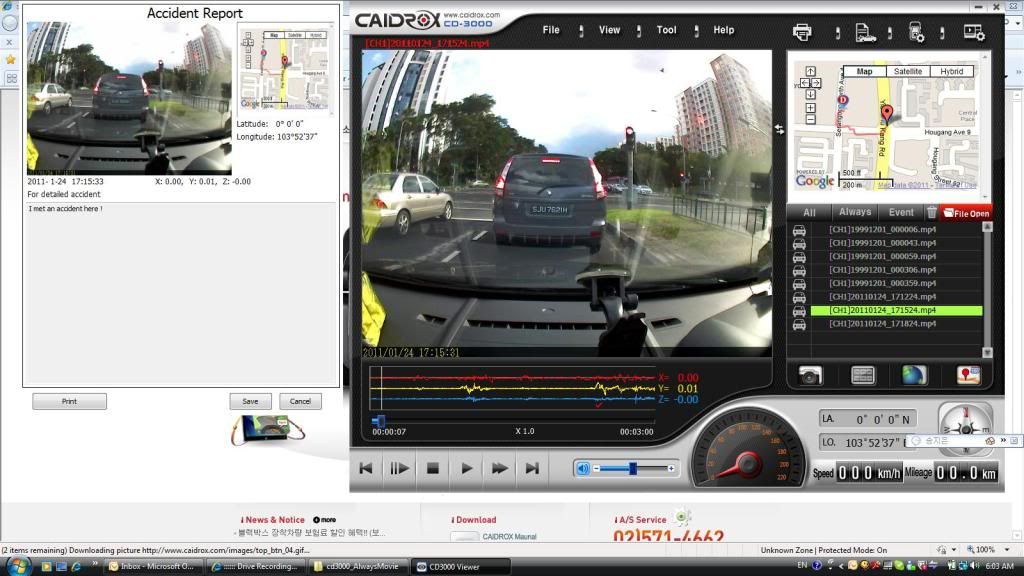
Task: Click the red location pin on the map
Action: tap(886, 114)
